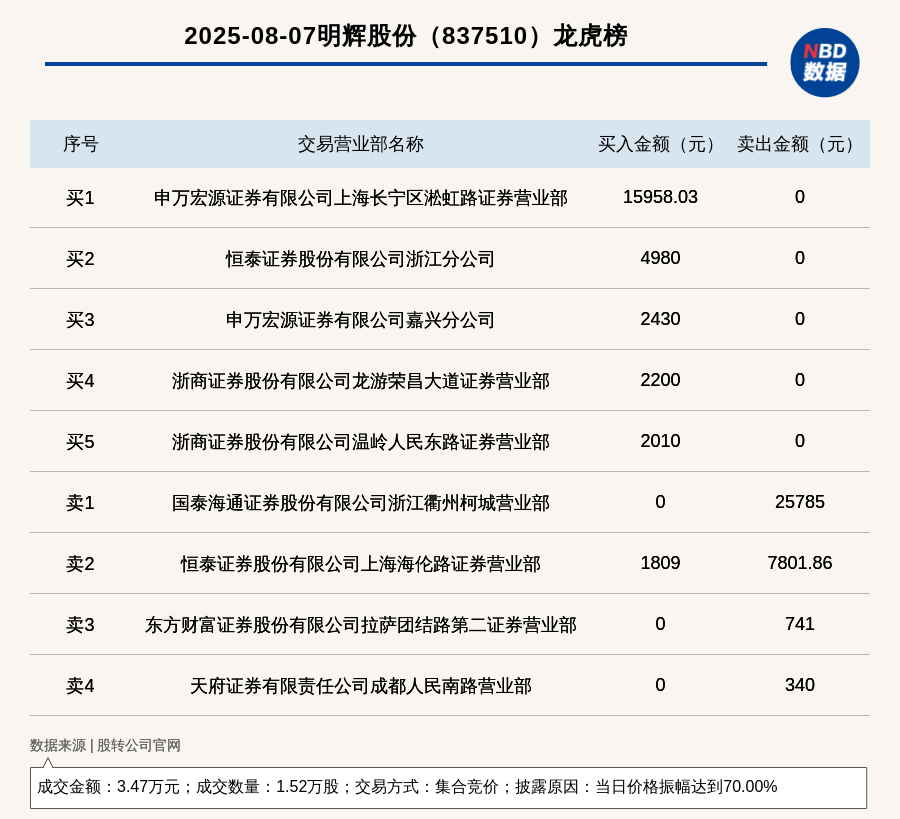Click the sell amount 25785
This screenshot has width=900, height=819.
pos(800,502)
